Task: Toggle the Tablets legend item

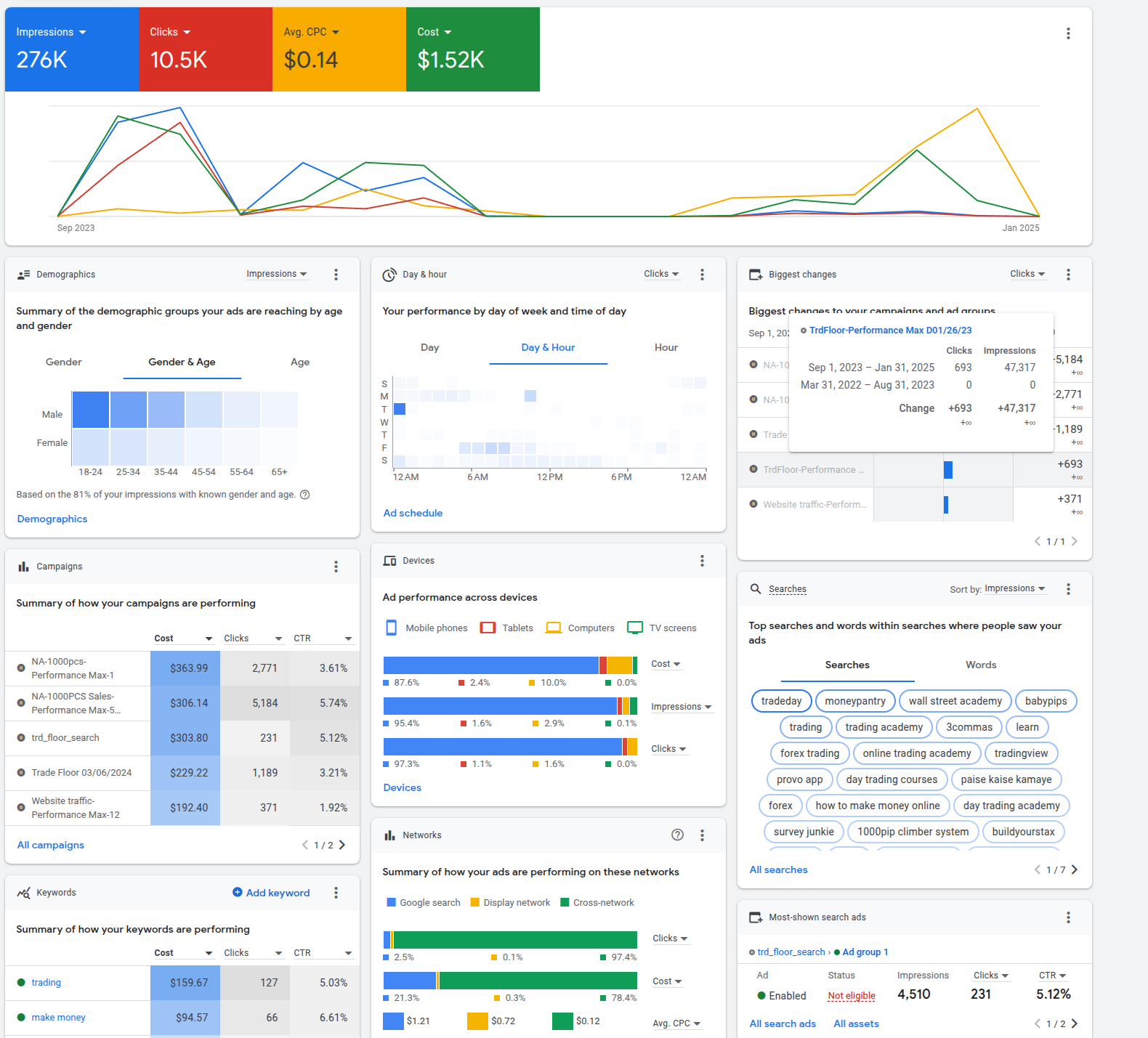Action: [x=507, y=628]
